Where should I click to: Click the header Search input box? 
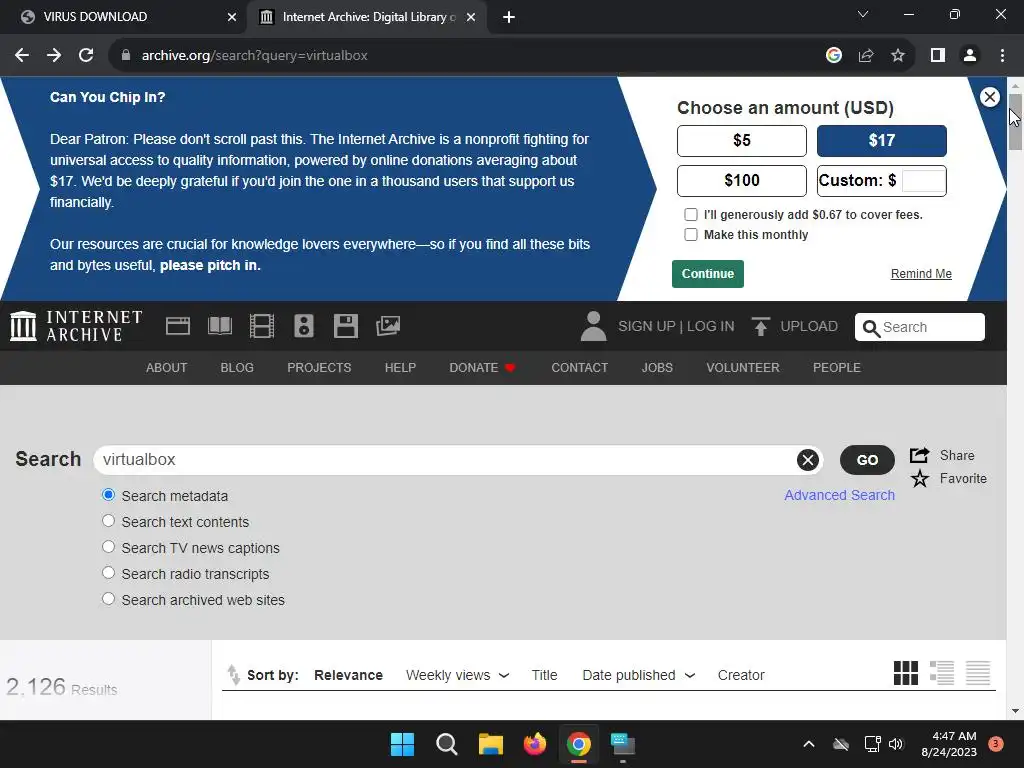[x=920, y=327]
